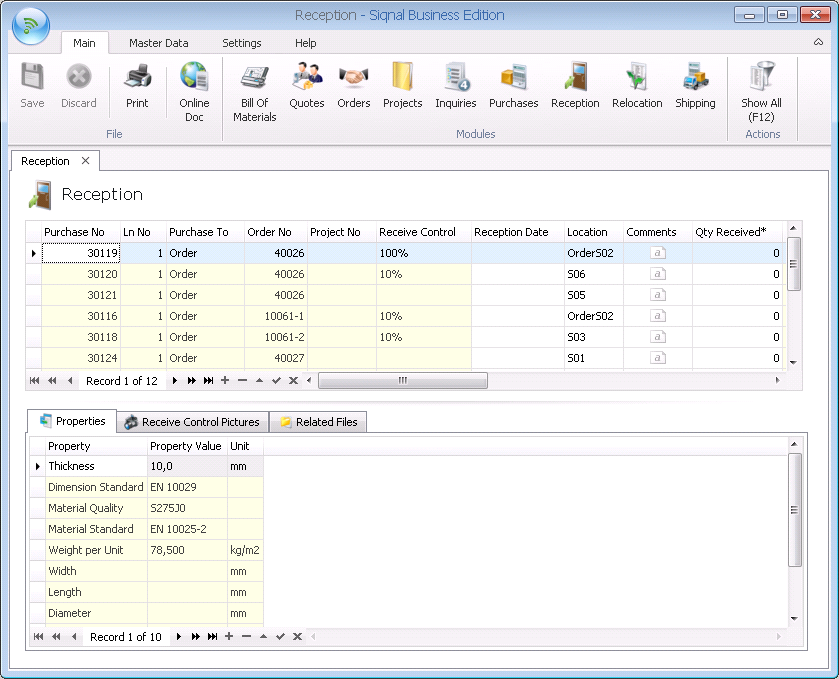This screenshot has width=839, height=679.
Task: Open the Quotes module
Action: [307, 86]
